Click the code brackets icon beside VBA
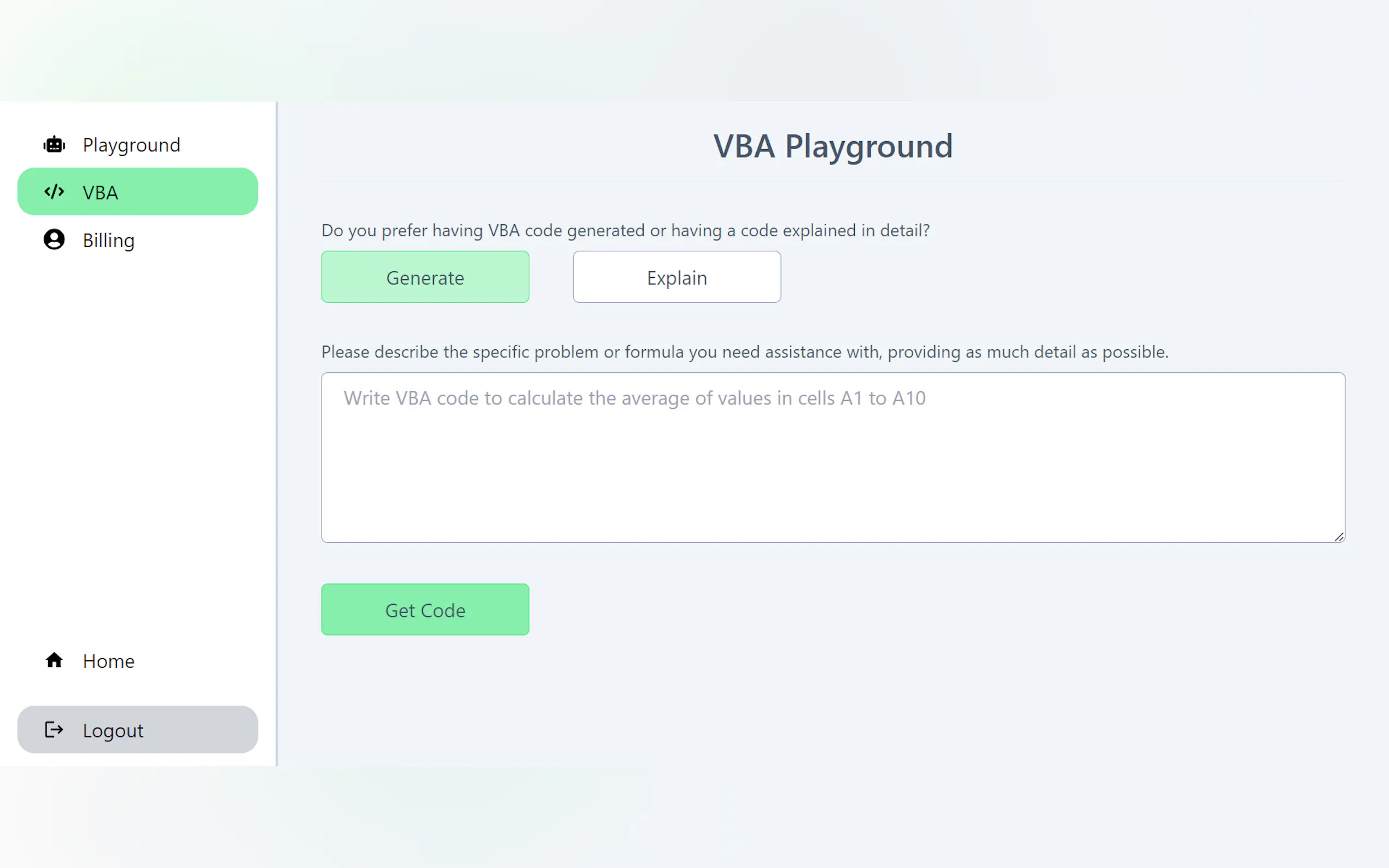This screenshot has height=868, width=1389. [x=54, y=192]
